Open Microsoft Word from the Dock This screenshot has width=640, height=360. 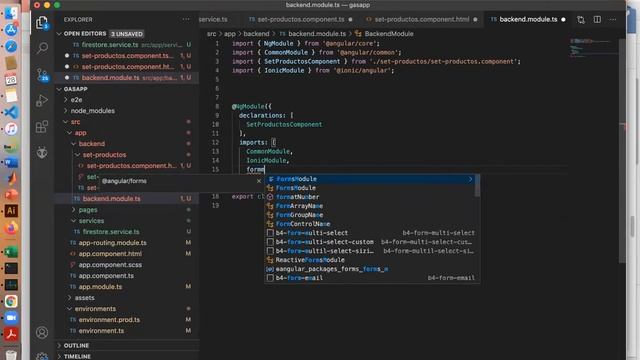point(11,162)
